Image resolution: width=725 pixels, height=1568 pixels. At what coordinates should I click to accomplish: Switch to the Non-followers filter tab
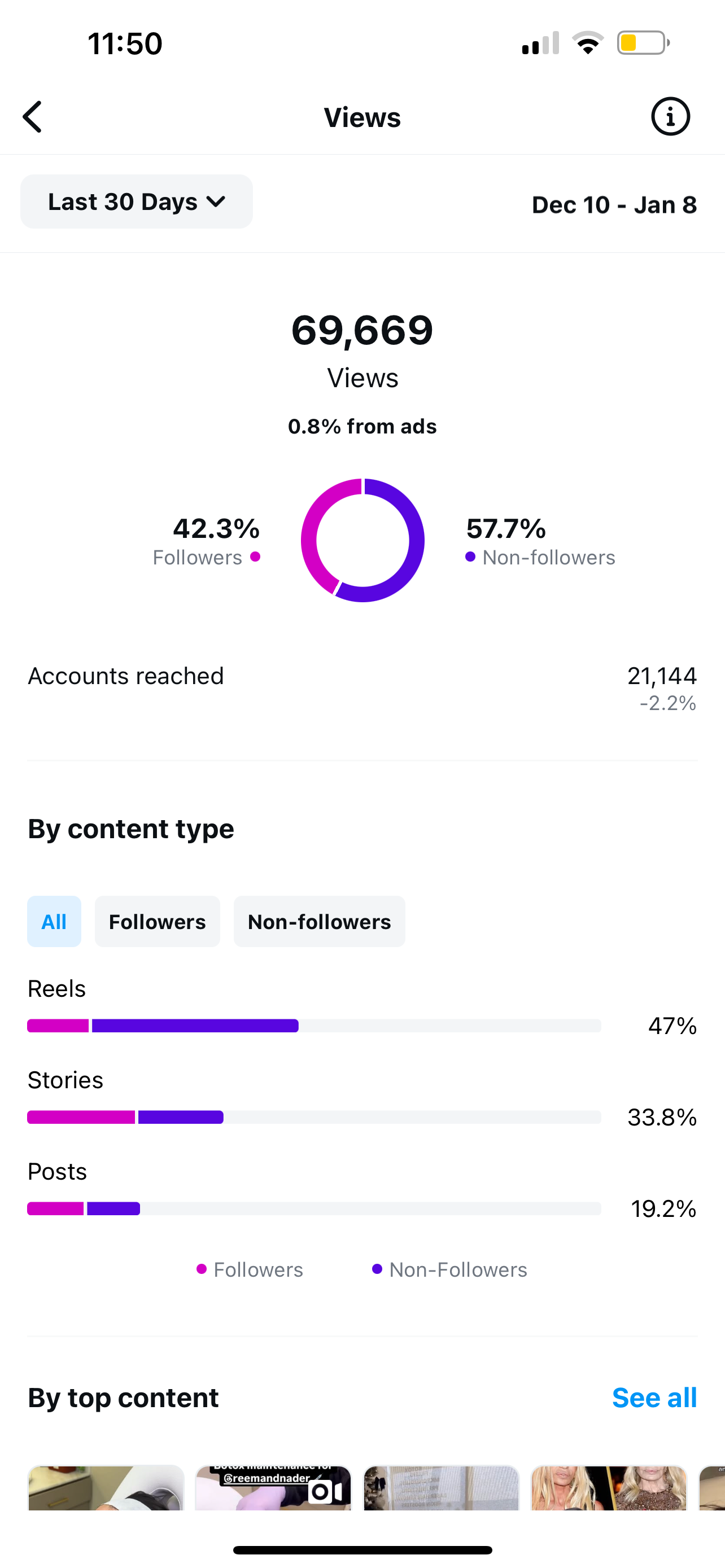(319, 922)
